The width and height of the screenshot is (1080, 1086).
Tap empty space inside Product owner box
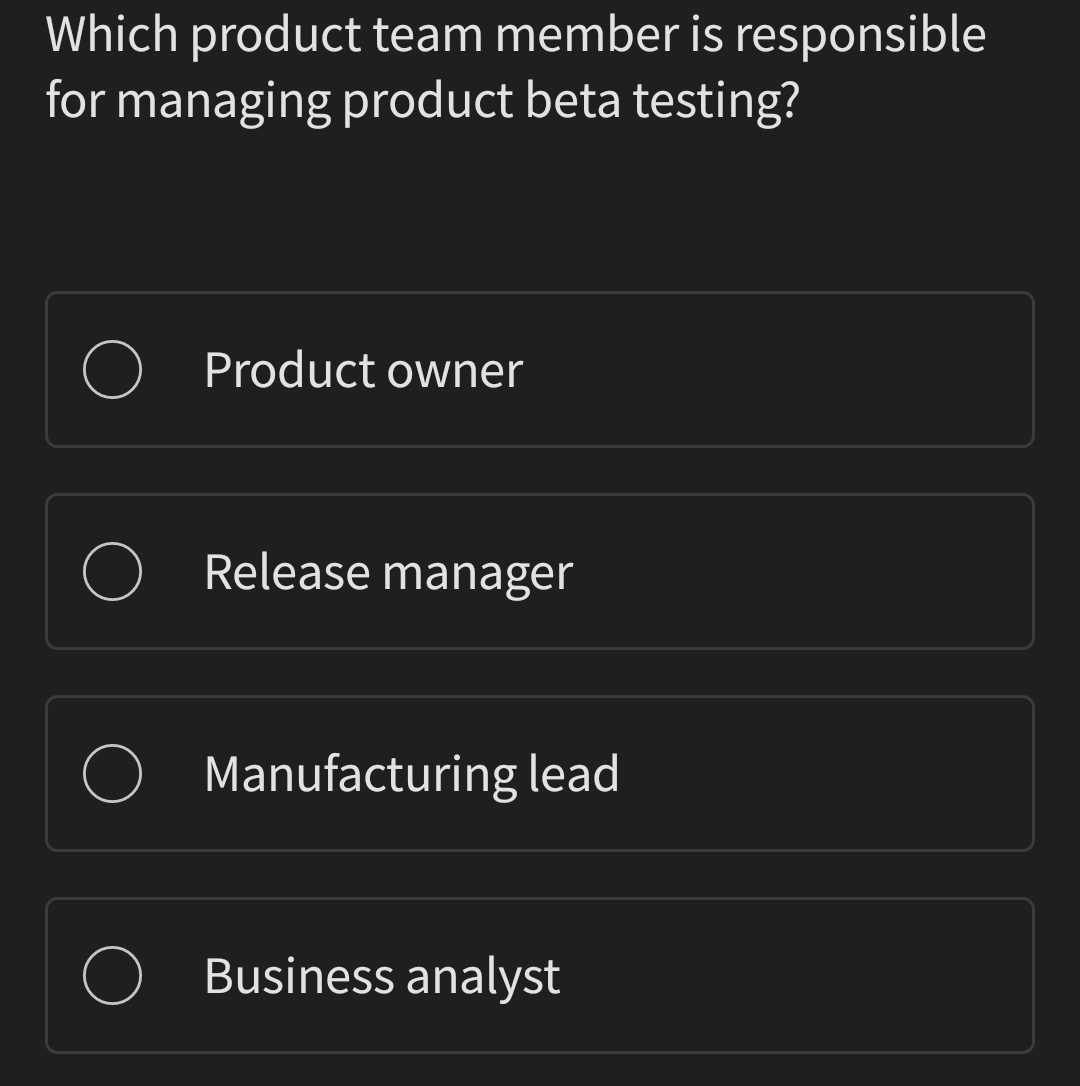[x=800, y=370]
